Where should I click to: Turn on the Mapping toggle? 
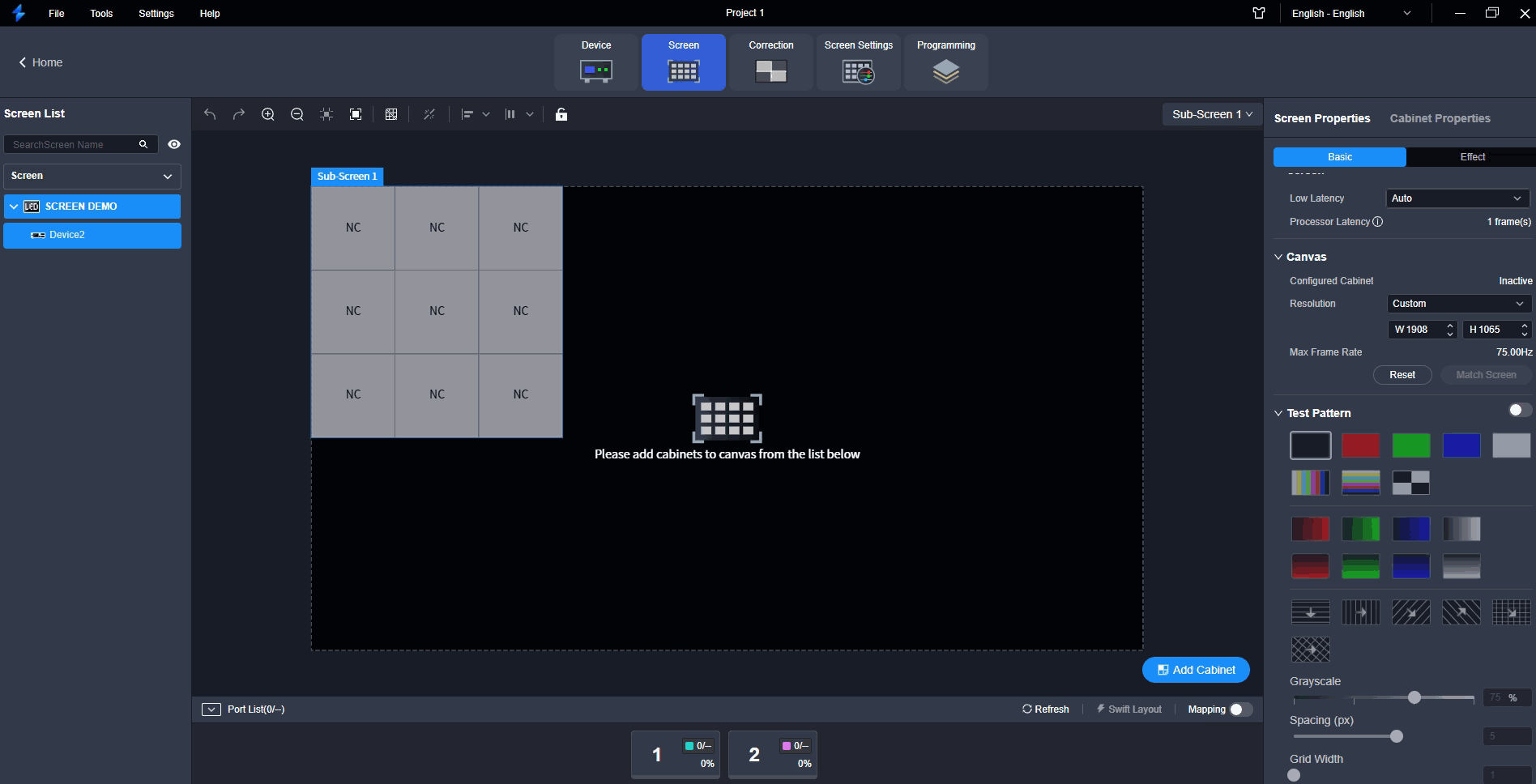[x=1240, y=709]
